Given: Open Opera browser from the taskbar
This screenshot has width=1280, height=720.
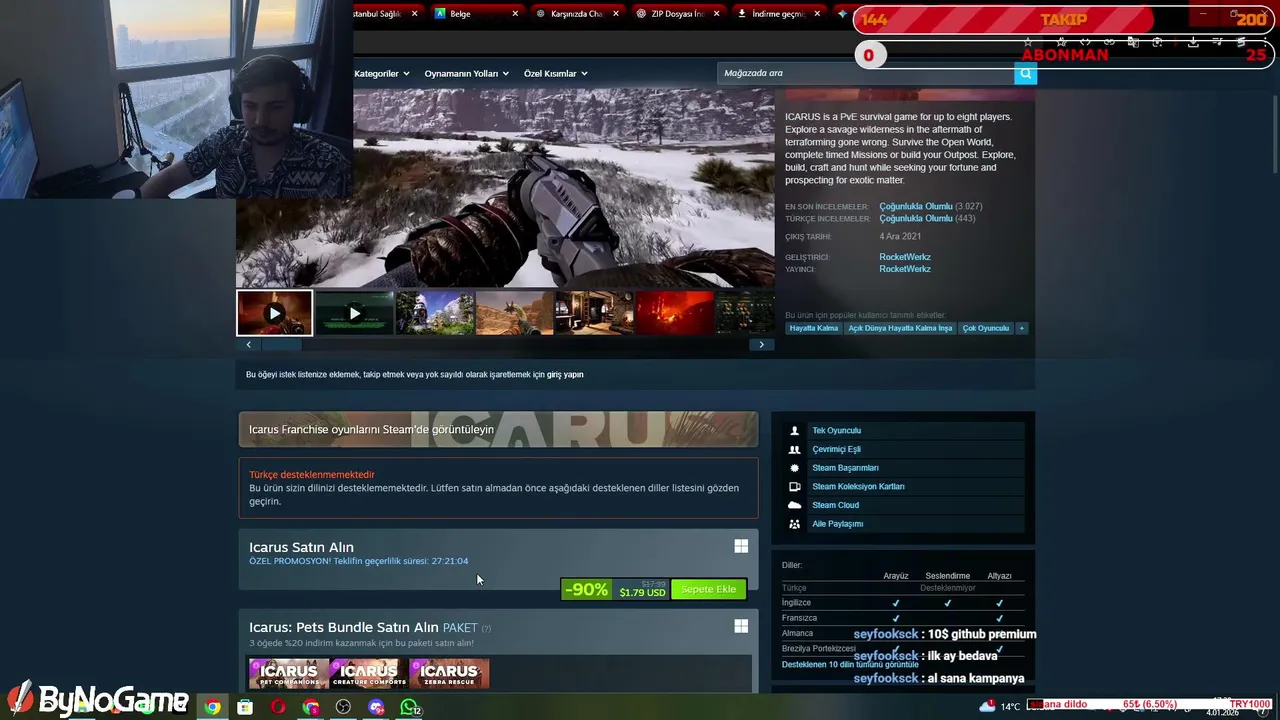Looking at the screenshot, I should point(278,707).
